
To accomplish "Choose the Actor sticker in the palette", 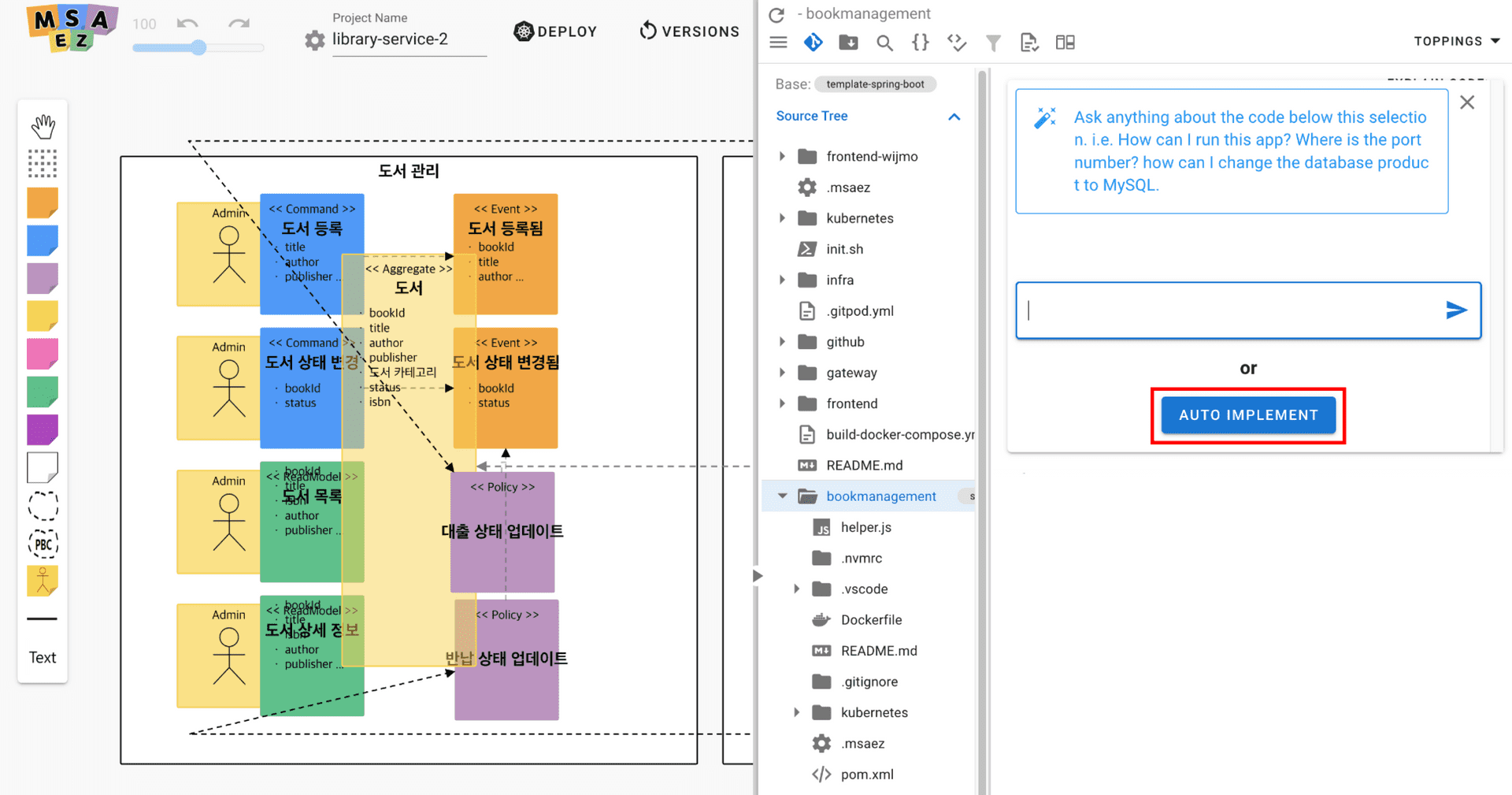I will coord(43,581).
